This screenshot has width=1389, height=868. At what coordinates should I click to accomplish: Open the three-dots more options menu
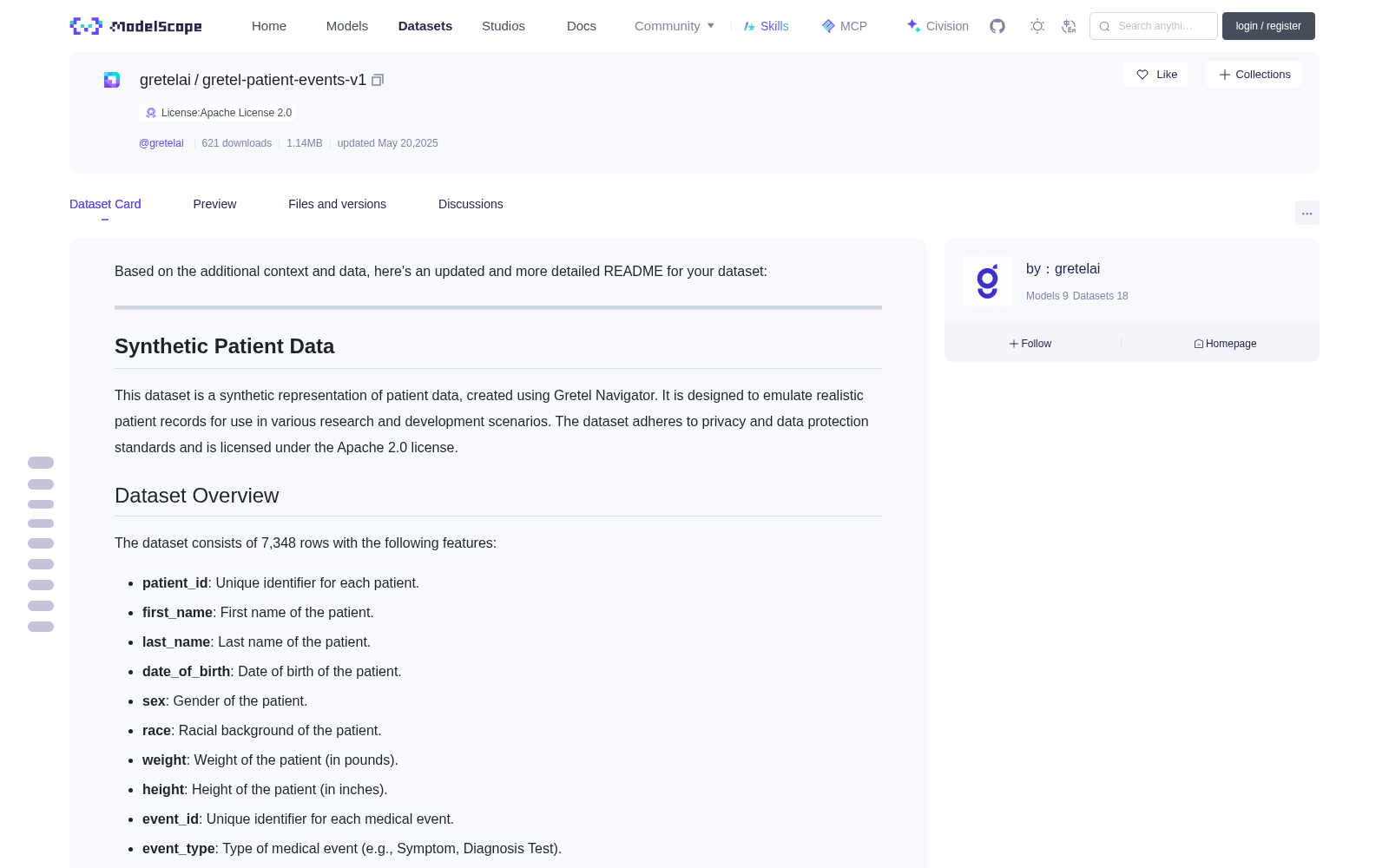(x=1307, y=213)
